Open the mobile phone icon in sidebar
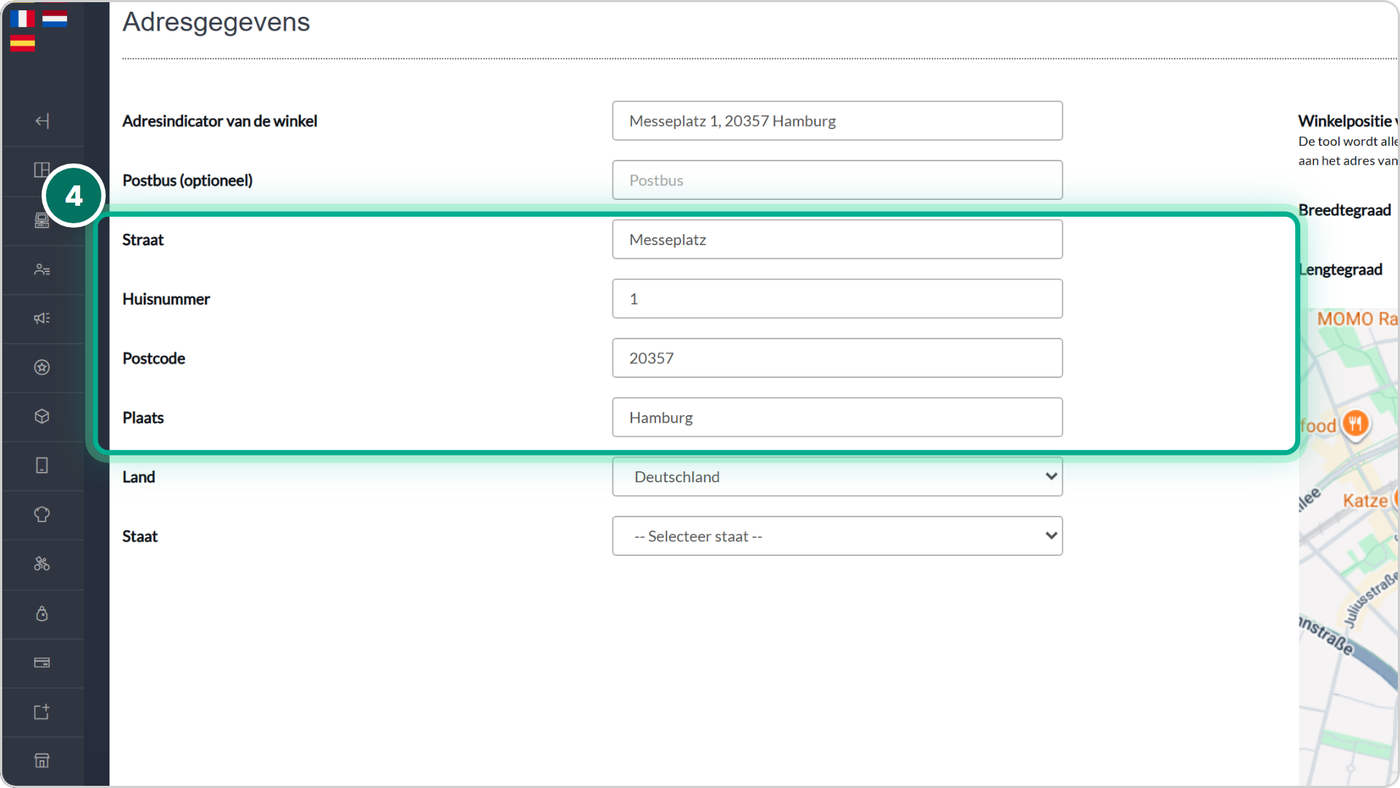 point(42,465)
